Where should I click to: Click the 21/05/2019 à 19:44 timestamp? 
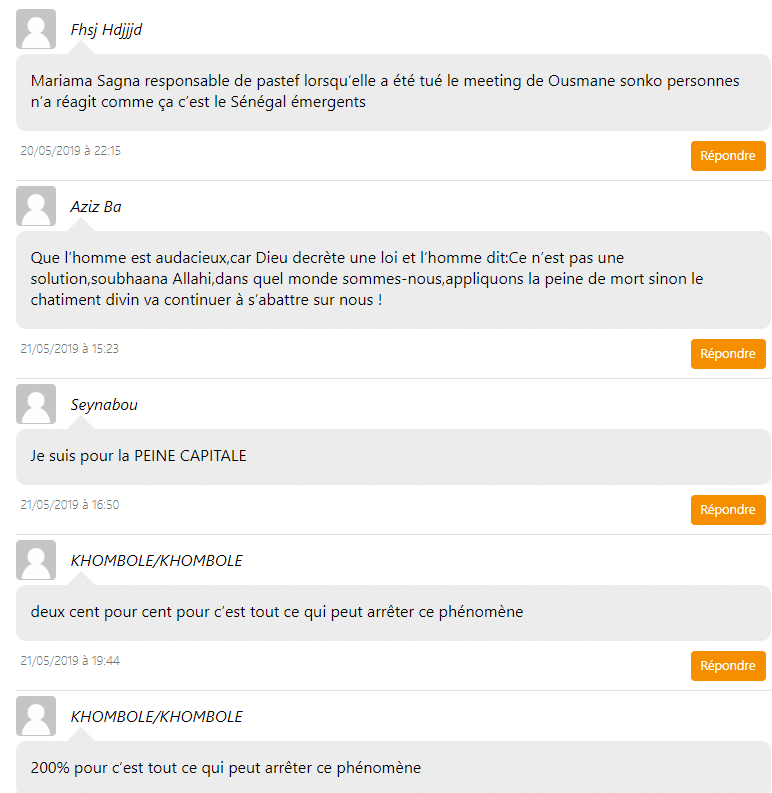tap(70, 661)
